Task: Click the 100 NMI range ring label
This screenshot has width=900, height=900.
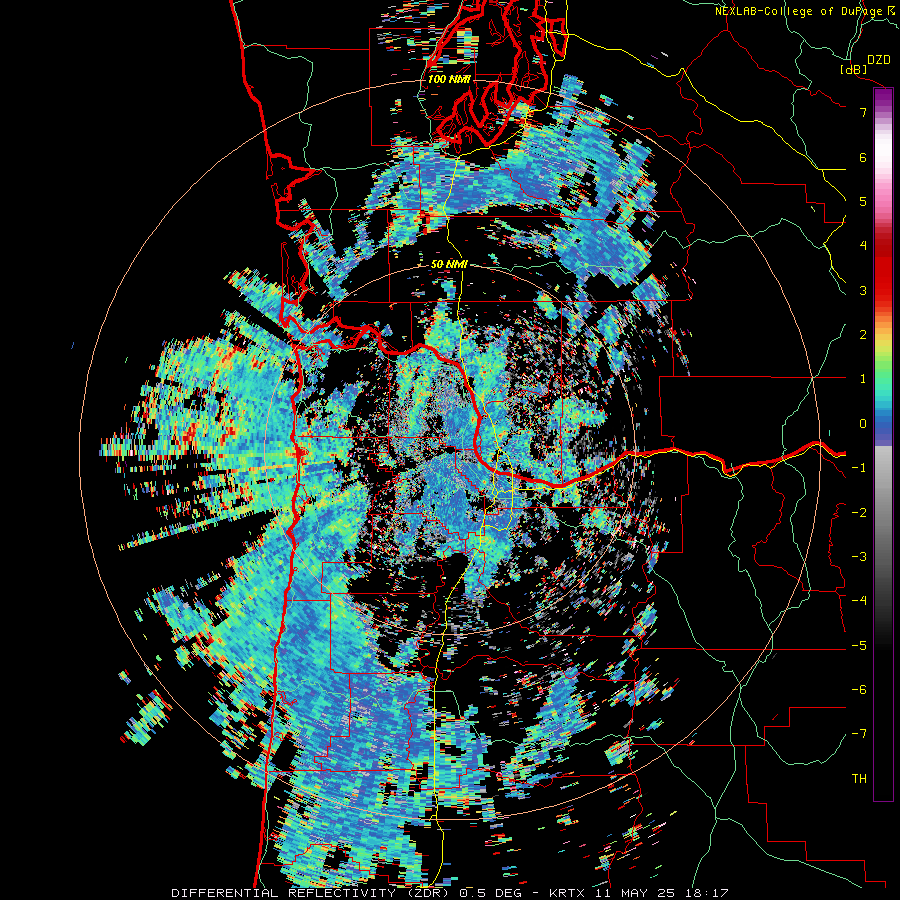Action: (449, 79)
